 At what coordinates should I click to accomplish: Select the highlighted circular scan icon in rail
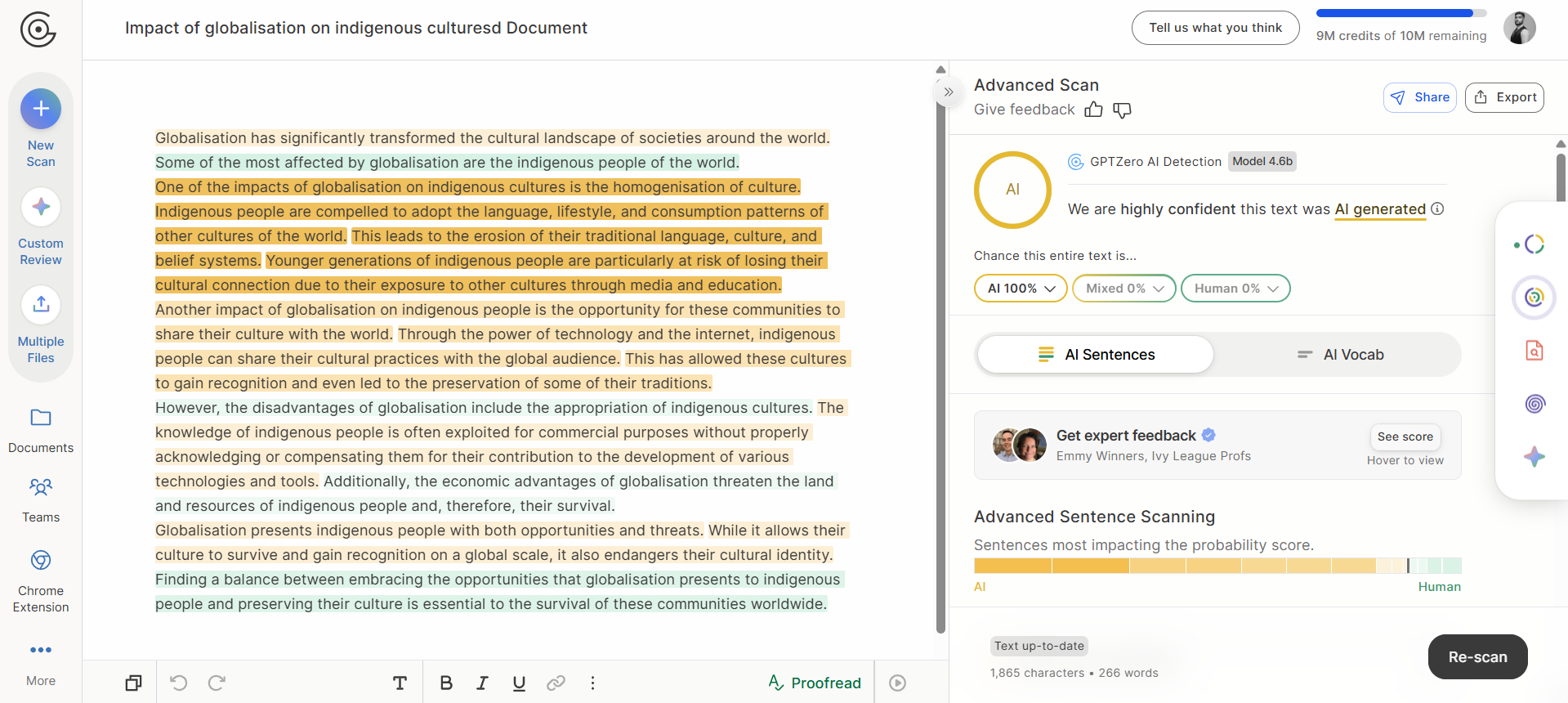coord(1534,298)
